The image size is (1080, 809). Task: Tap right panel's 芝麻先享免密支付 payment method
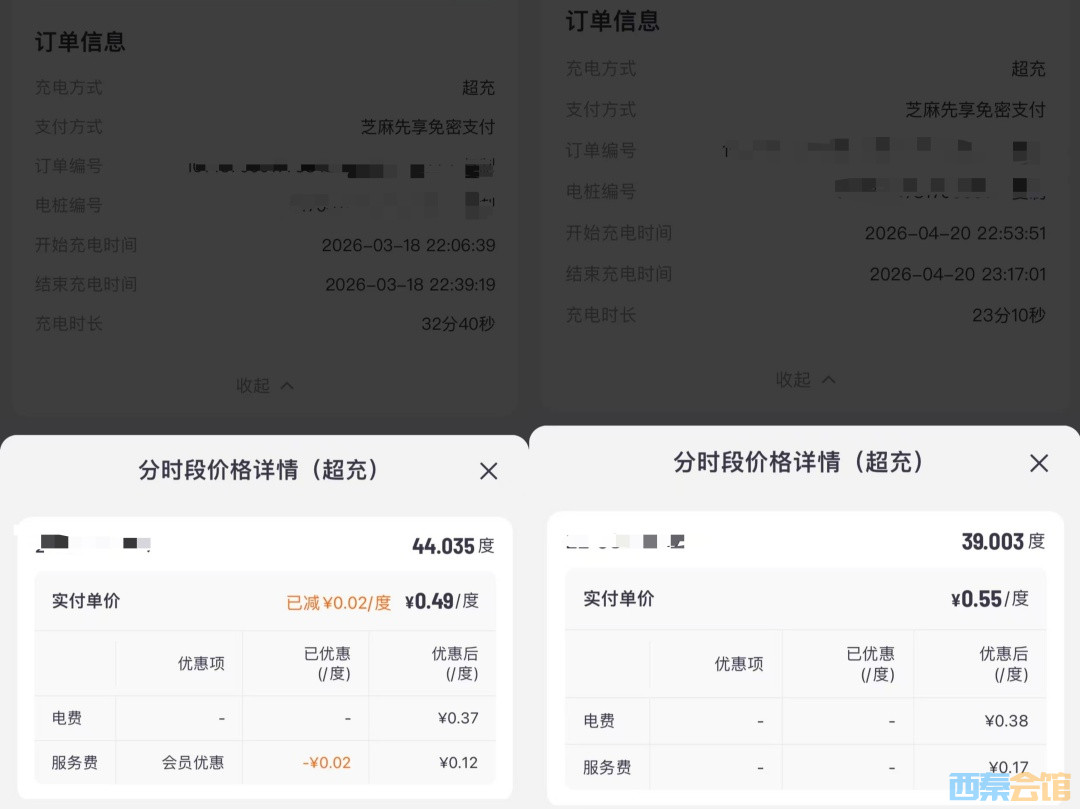click(975, 110)
